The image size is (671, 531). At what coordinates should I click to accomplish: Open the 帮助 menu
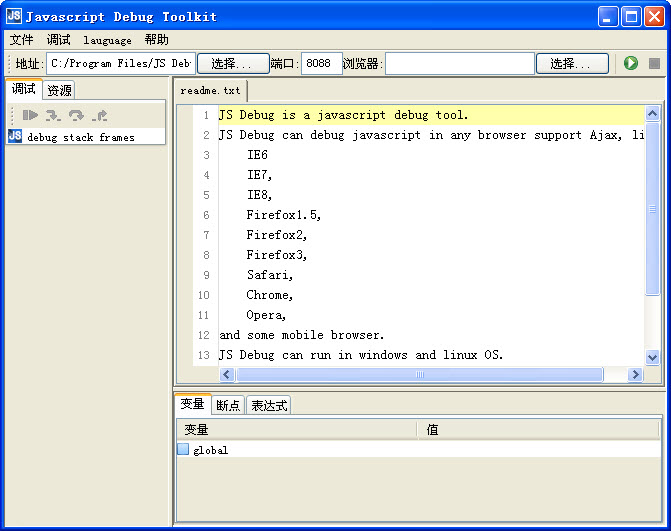157,40
